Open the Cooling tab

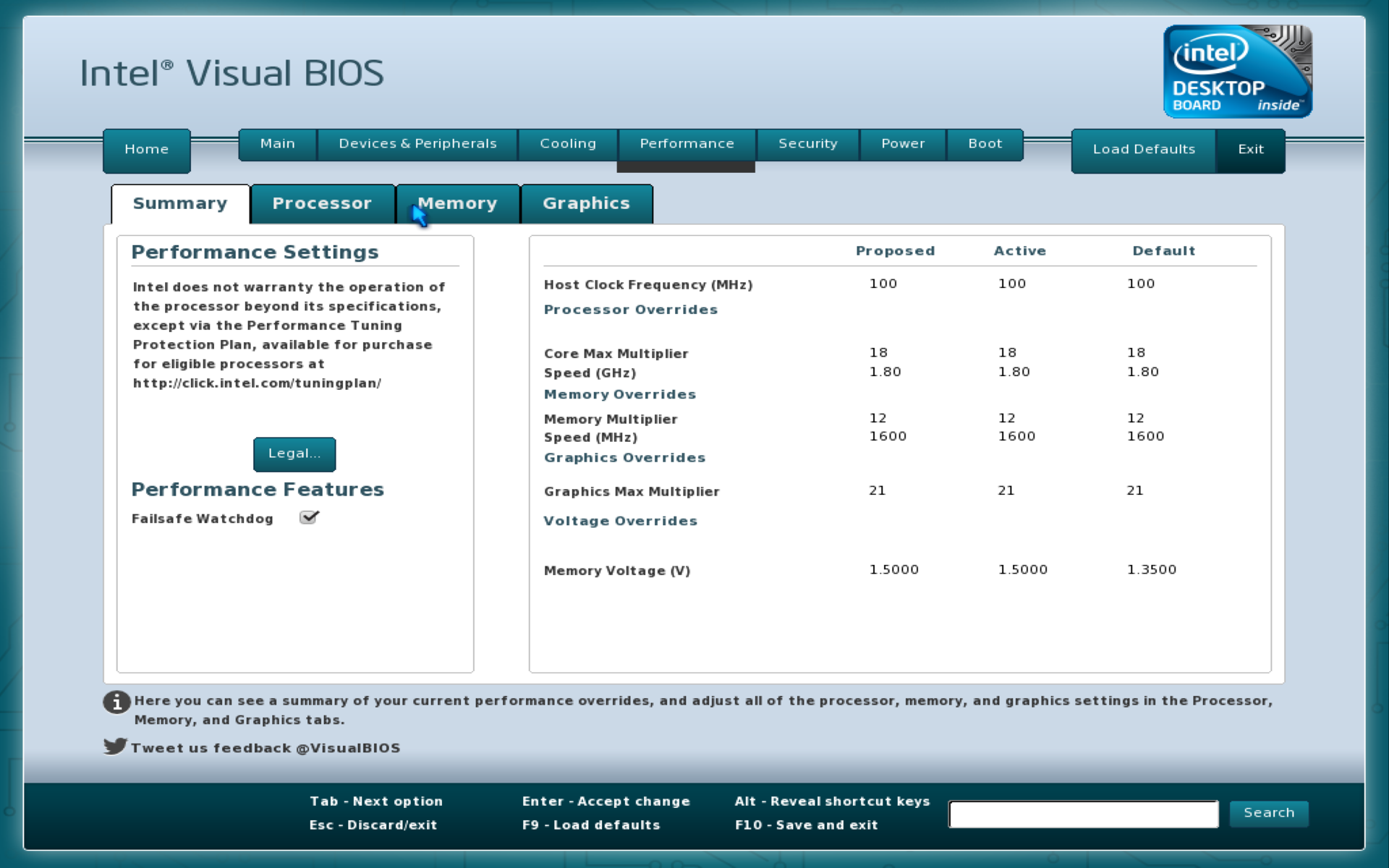pos(568,144)
